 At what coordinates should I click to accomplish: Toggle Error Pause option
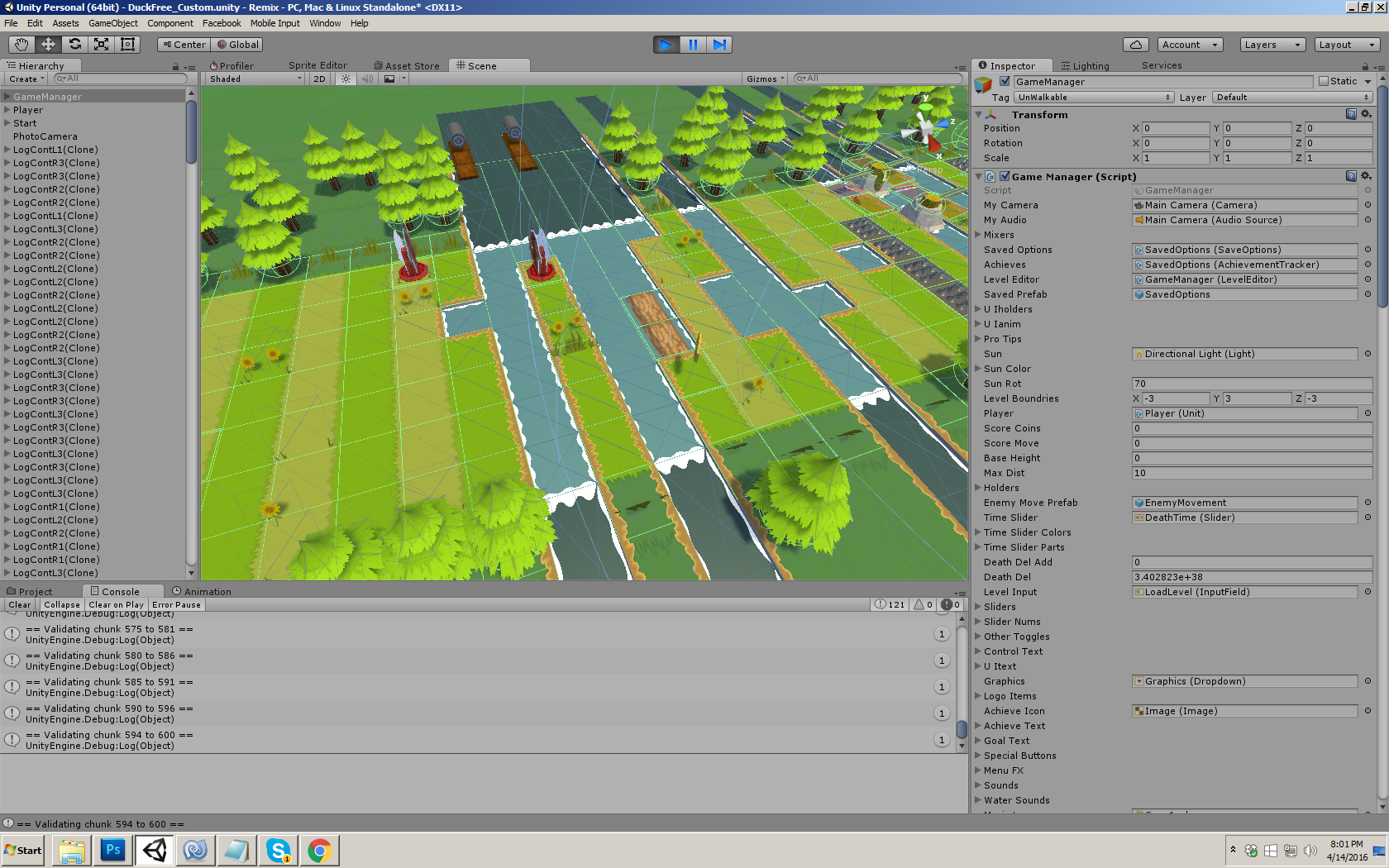(176, 604)
